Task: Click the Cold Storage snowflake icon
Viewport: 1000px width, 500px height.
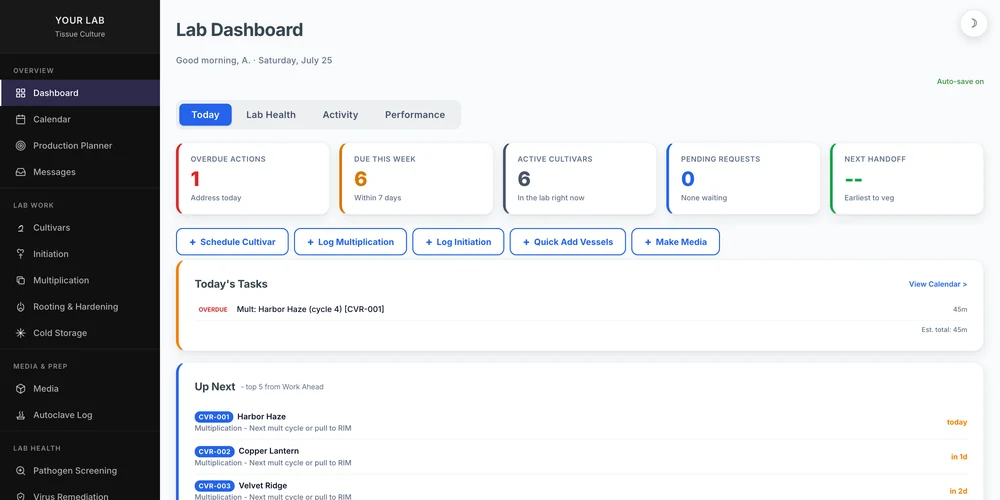Action: coord(20,333)
